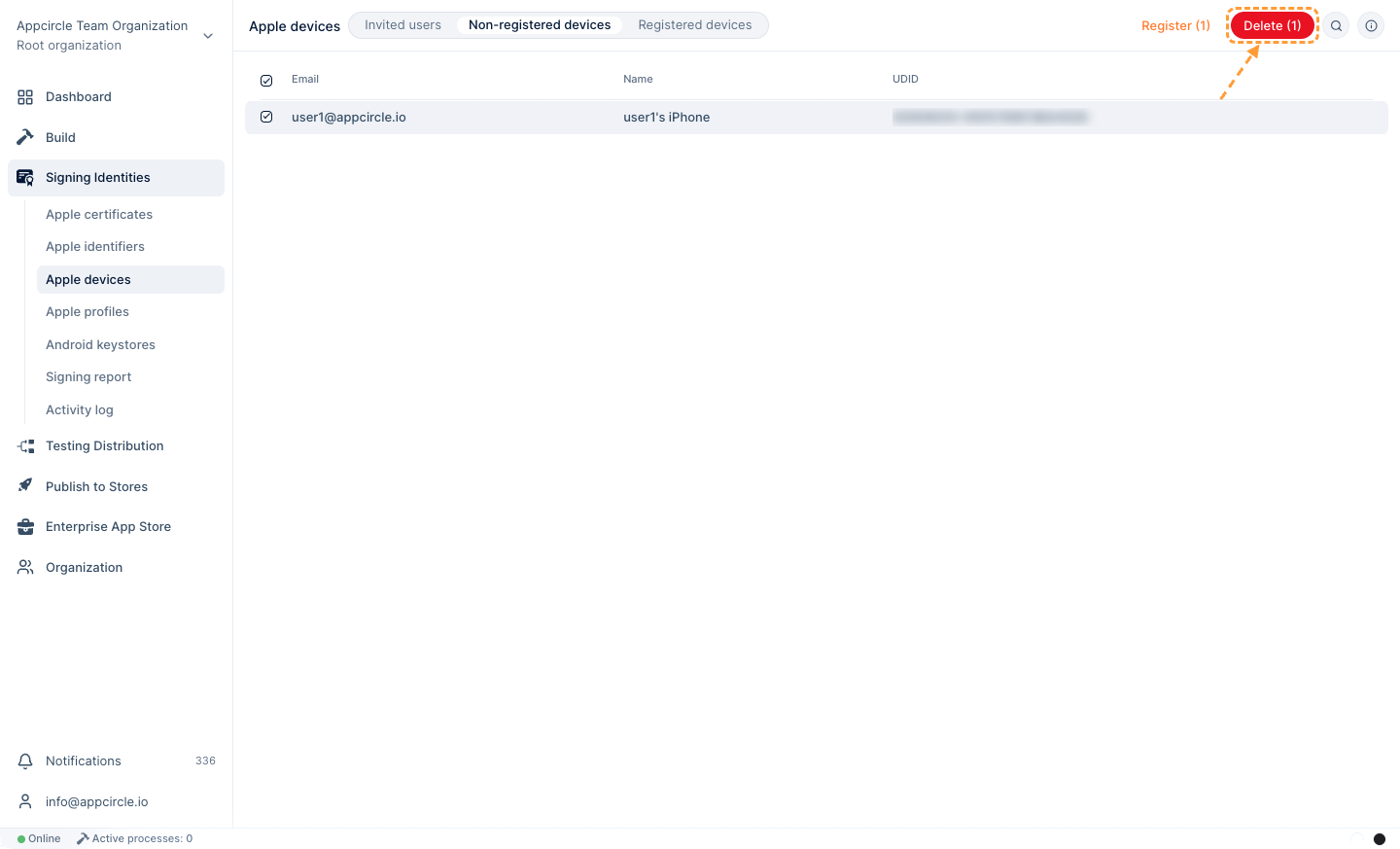Click the blurred UDID value
The image size is (1400, 849).
(x=991, y=118)
